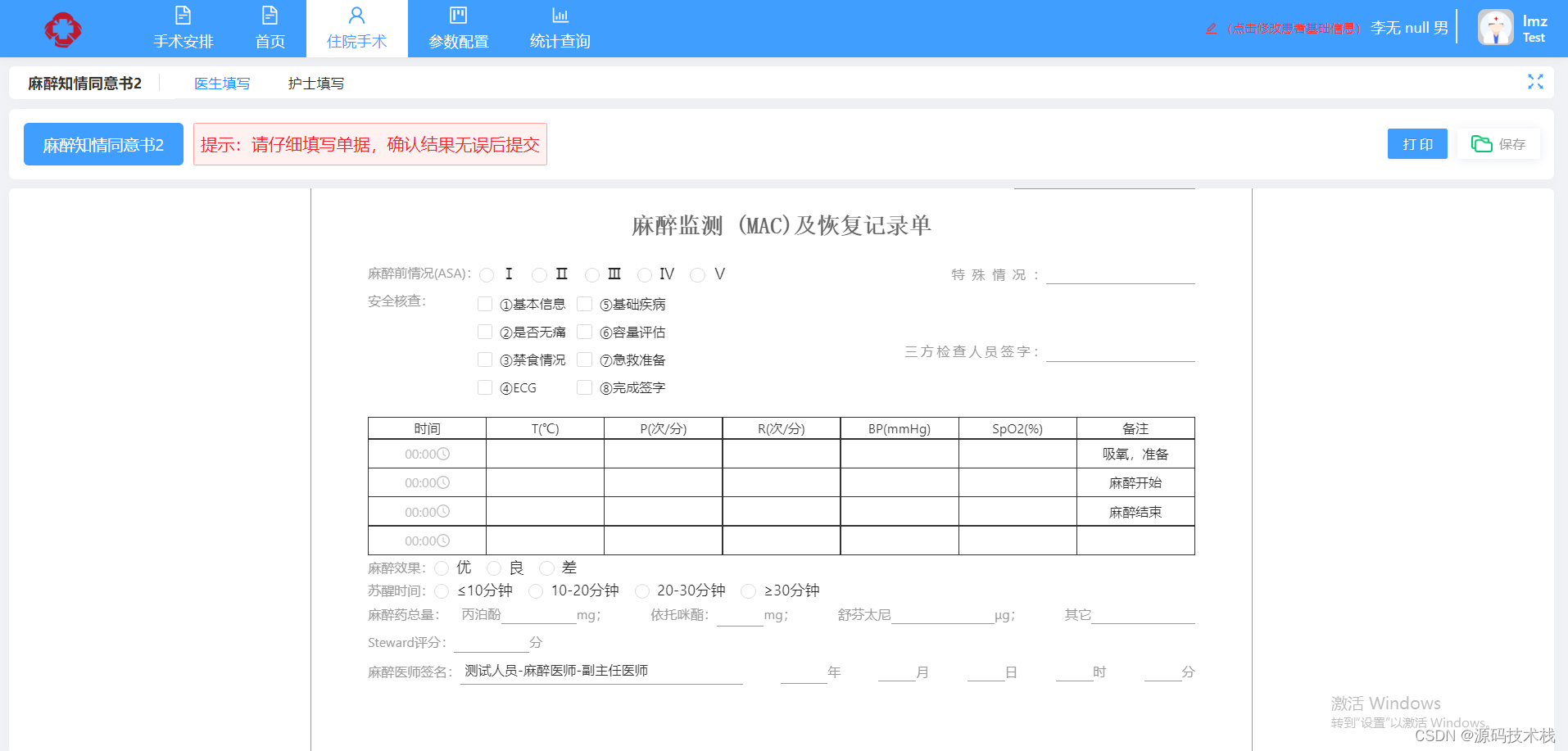Click the 打印 button
Viewport: 1568px width, 751px height.
click(x=1417, y=144)
